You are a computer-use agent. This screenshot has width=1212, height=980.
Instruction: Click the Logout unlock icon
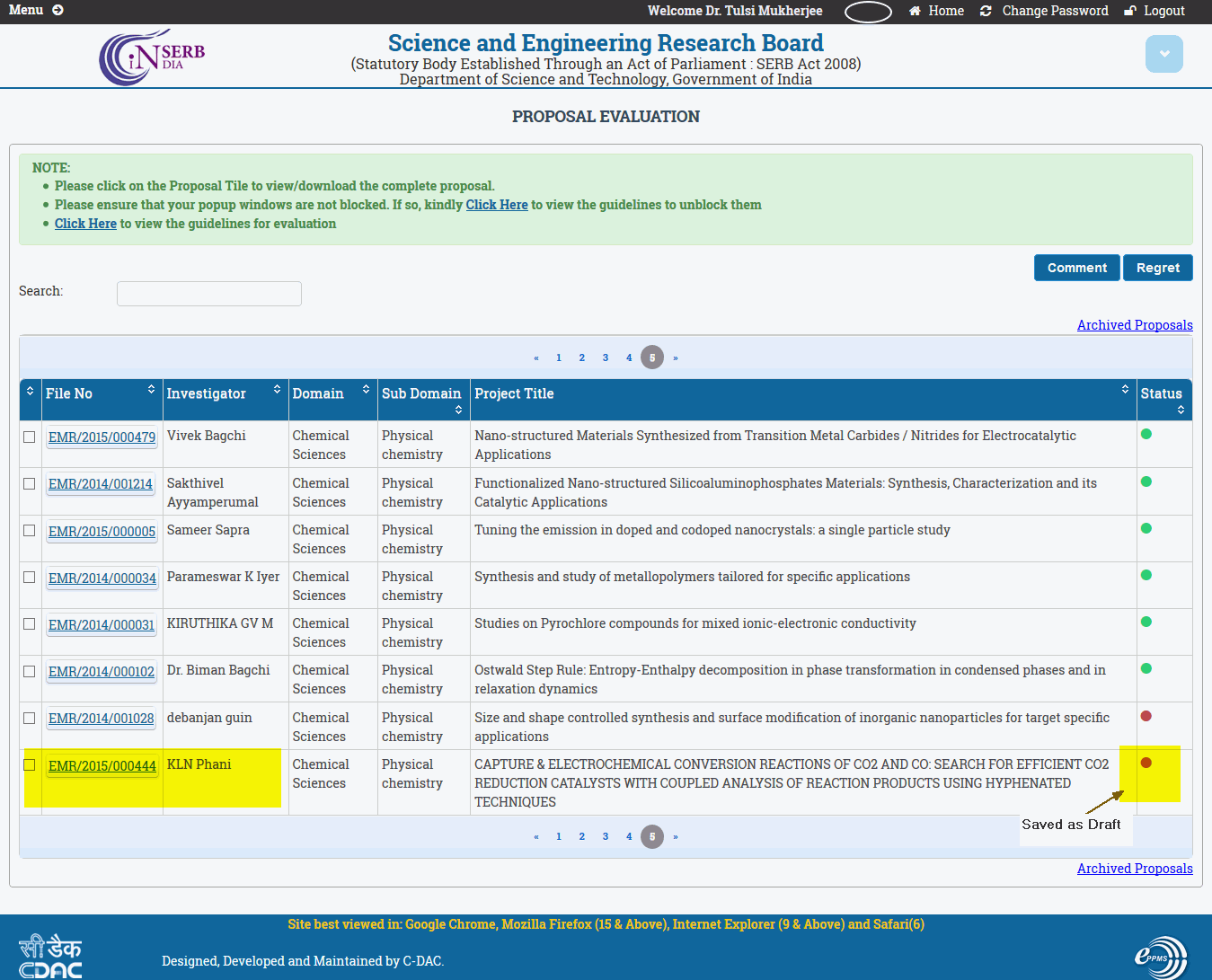pyautogui.click(x=1130, y=11)
